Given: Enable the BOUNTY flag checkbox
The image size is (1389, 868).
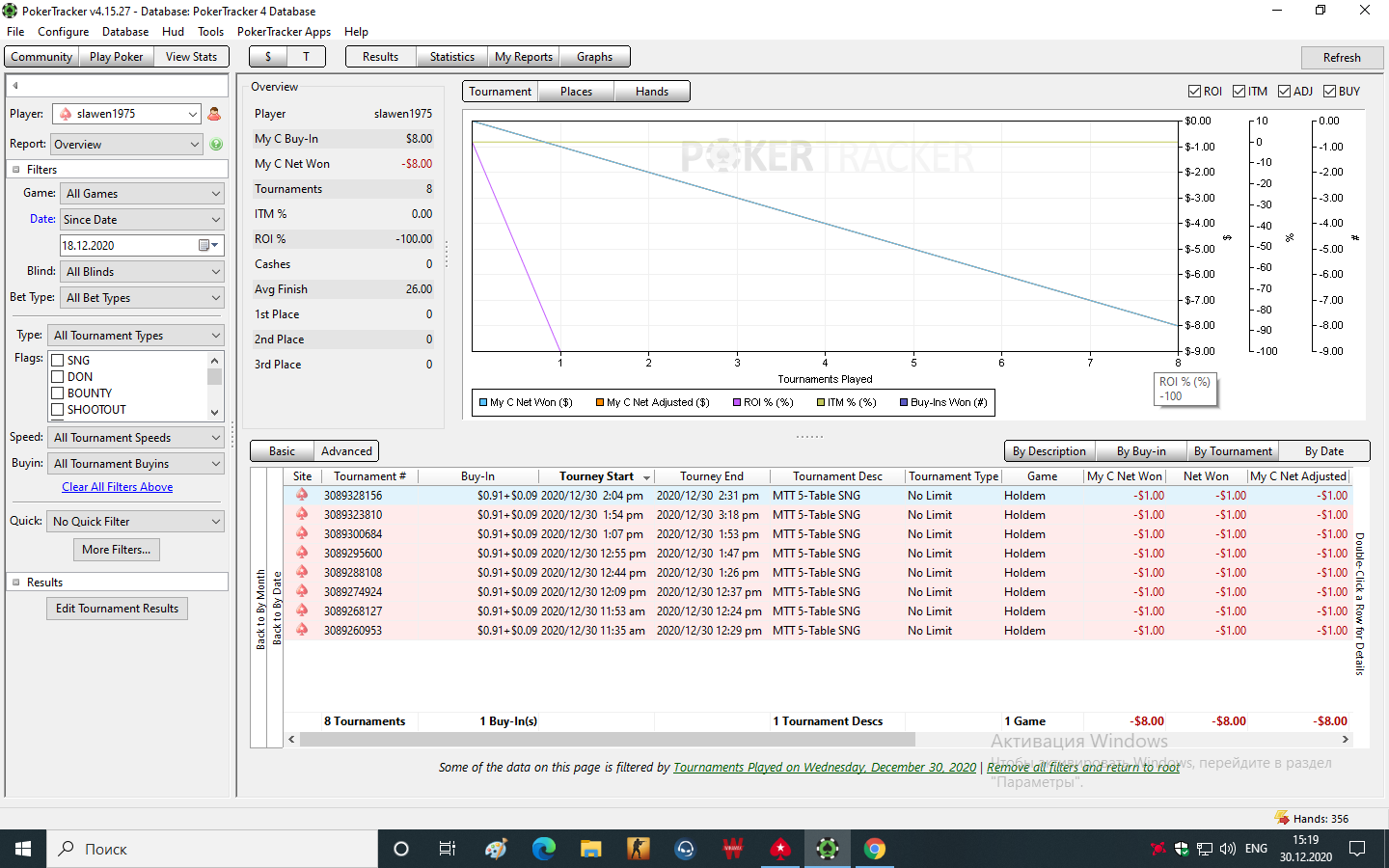Looking at the screenshot, I should (x=58, y=393).
